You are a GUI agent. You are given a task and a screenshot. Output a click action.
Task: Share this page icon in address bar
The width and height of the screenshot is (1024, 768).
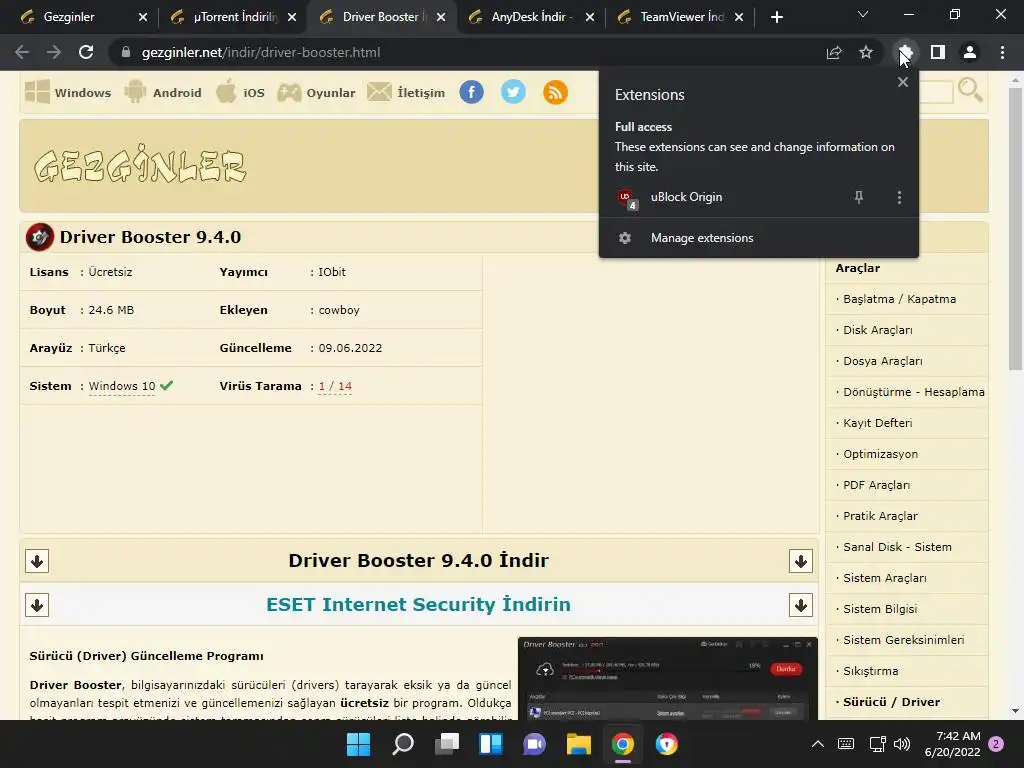click(x=834, y=52)
